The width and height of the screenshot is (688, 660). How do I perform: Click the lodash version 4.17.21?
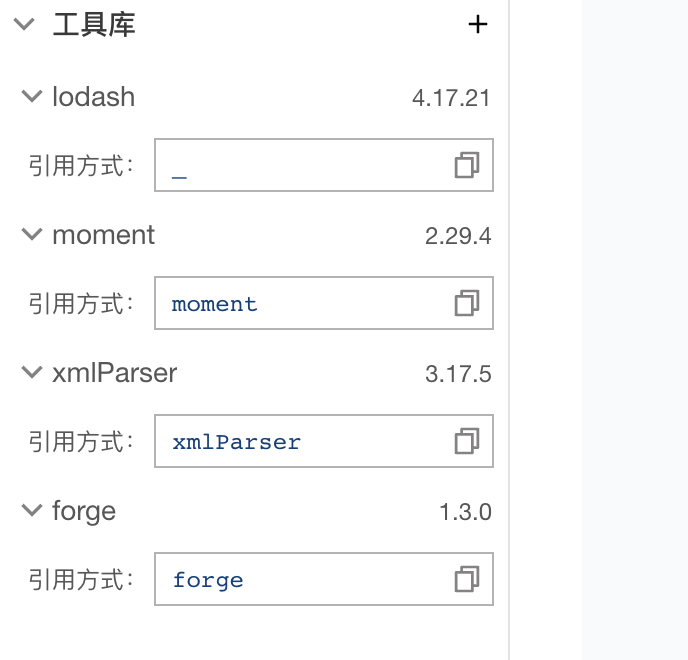click(x=451, y=98)
